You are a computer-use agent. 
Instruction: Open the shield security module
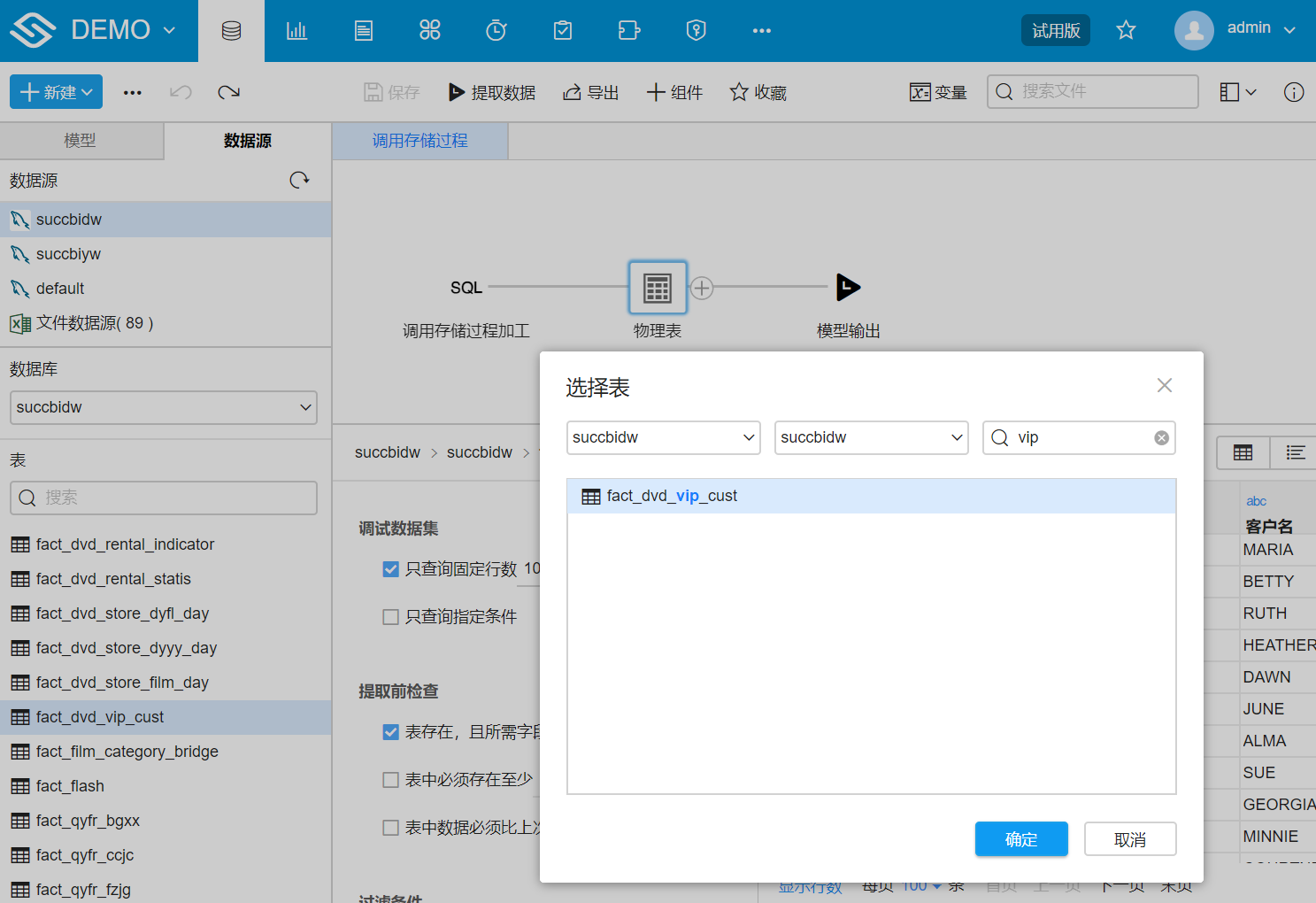point(696,29)
